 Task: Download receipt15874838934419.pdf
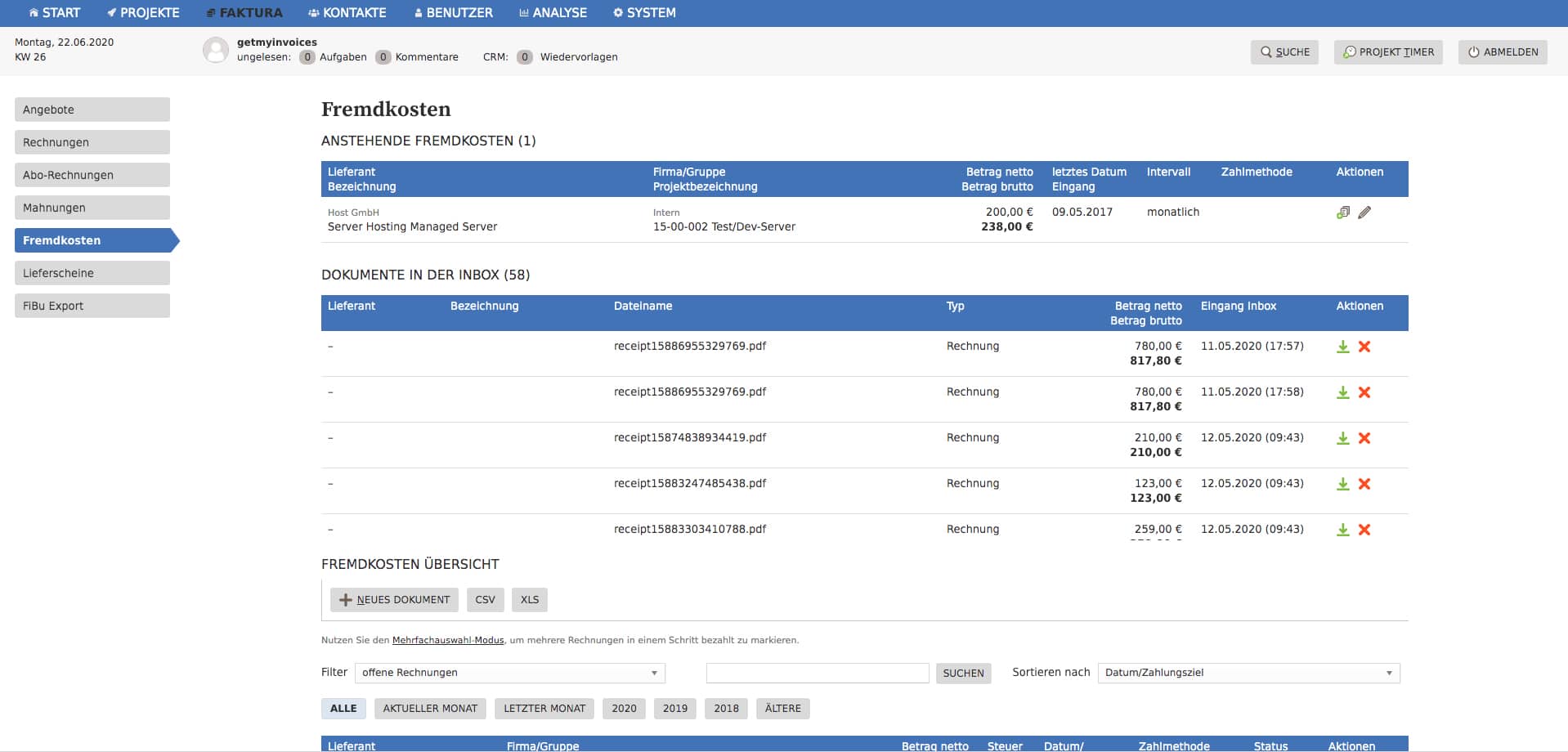point(1342,438)
